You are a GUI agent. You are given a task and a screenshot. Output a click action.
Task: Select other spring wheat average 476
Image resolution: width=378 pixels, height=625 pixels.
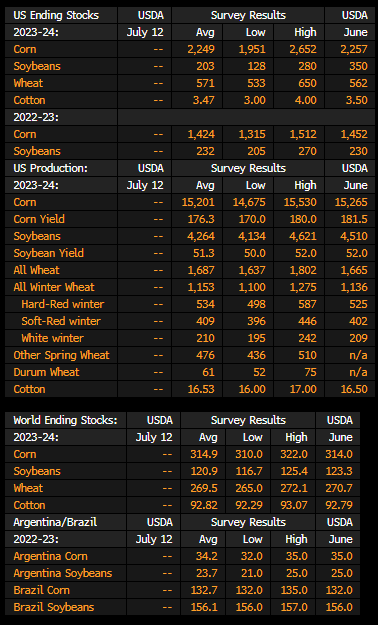click(205, 356)
